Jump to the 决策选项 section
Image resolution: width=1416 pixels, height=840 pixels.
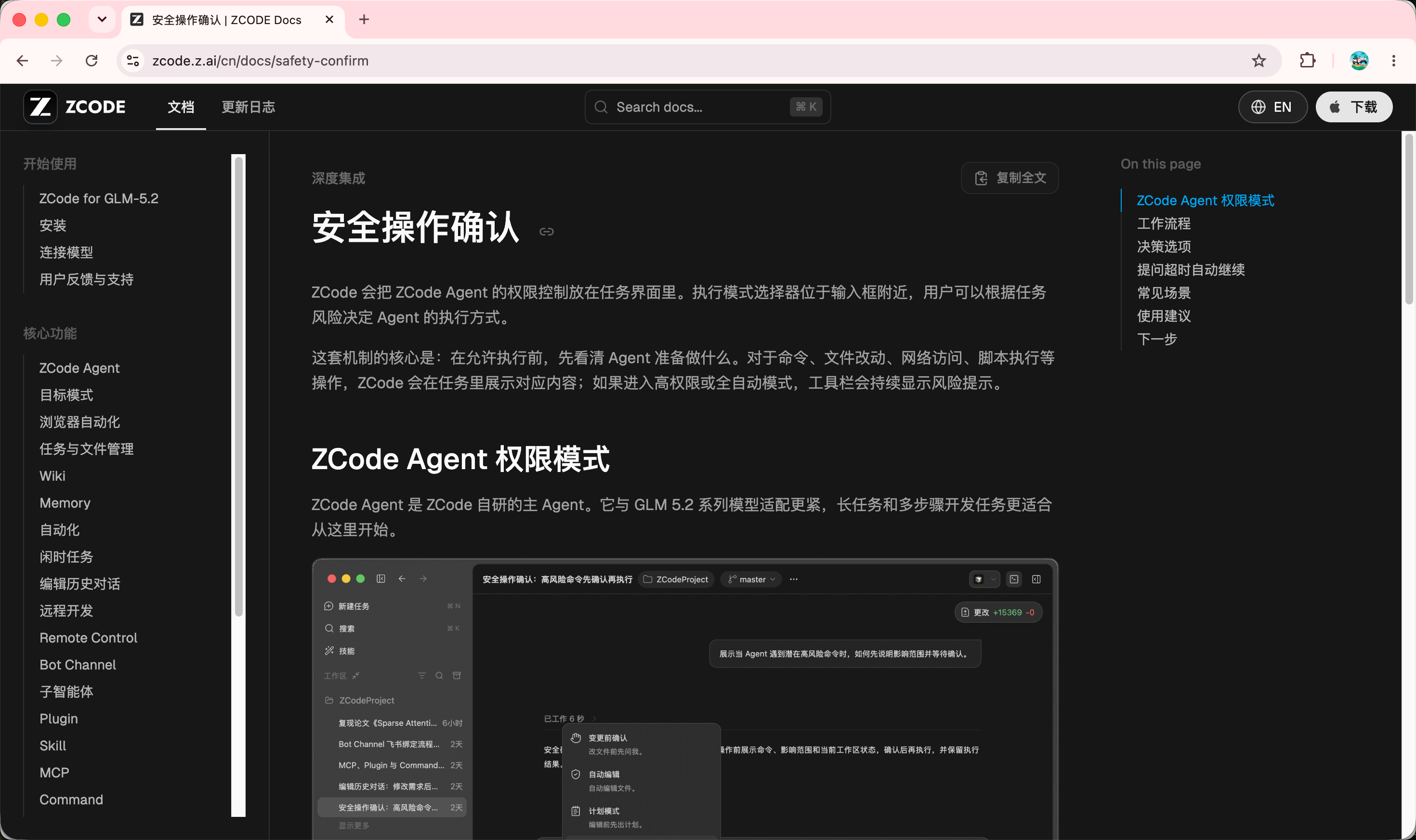click(1164, 247)
